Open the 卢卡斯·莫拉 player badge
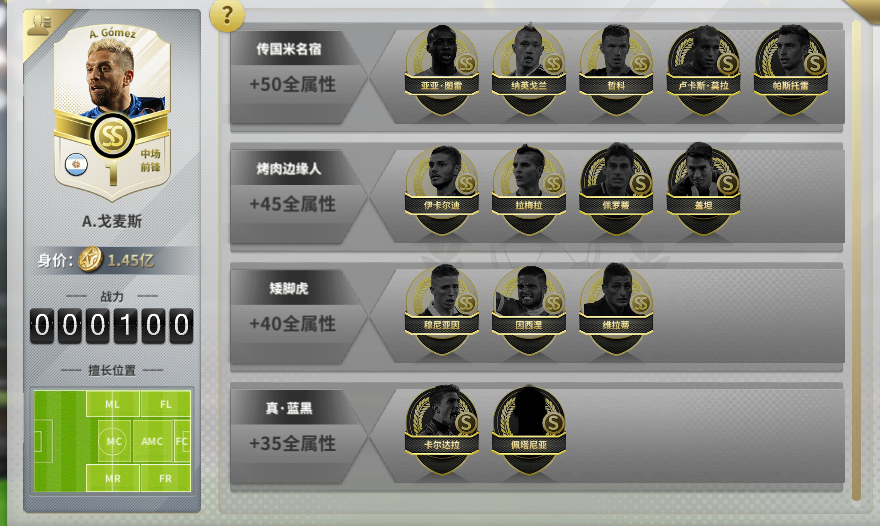The width and height of the screenshot is (880, 526). (x=703, y=70)
